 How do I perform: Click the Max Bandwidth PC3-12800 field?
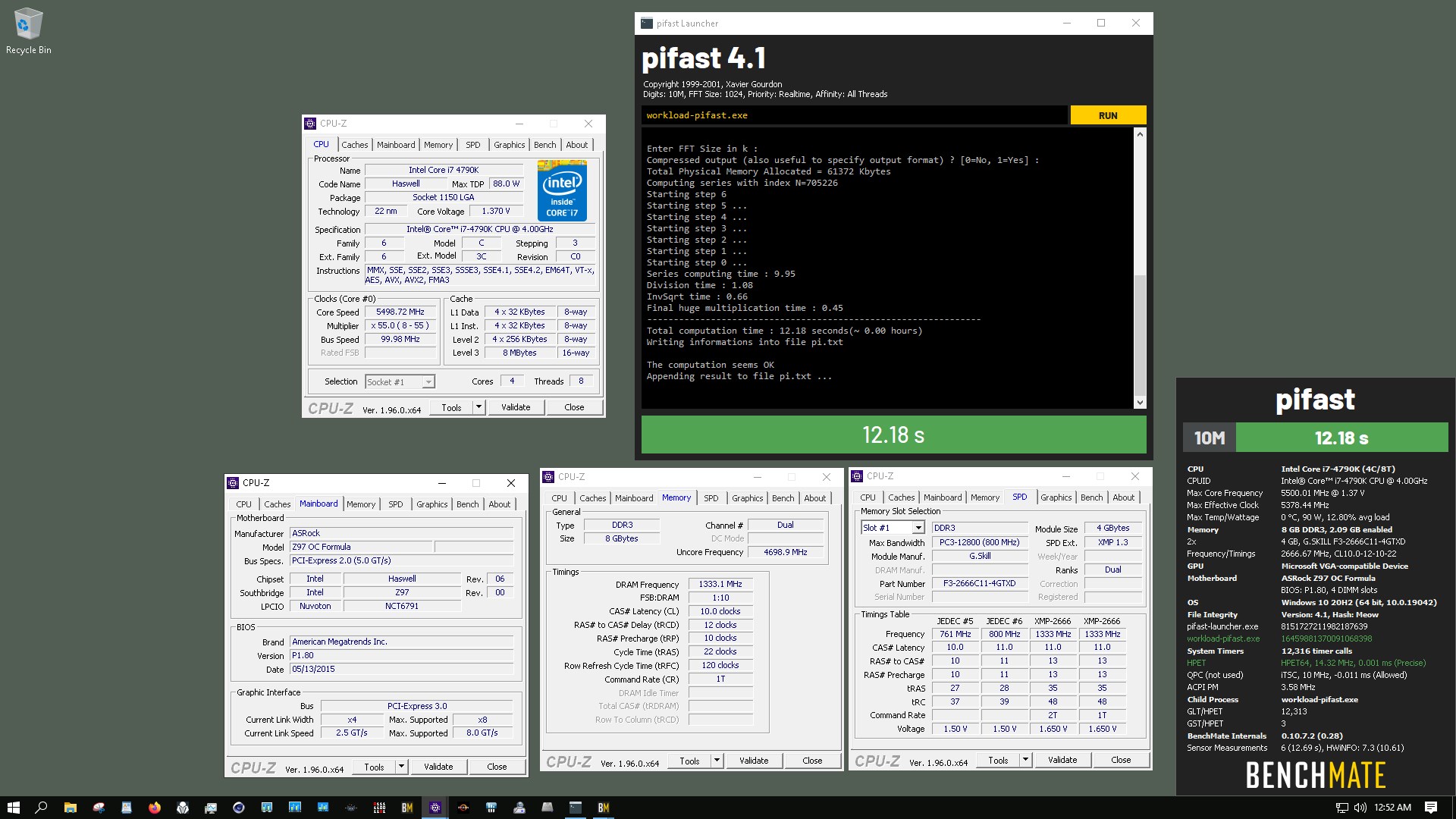979,542
